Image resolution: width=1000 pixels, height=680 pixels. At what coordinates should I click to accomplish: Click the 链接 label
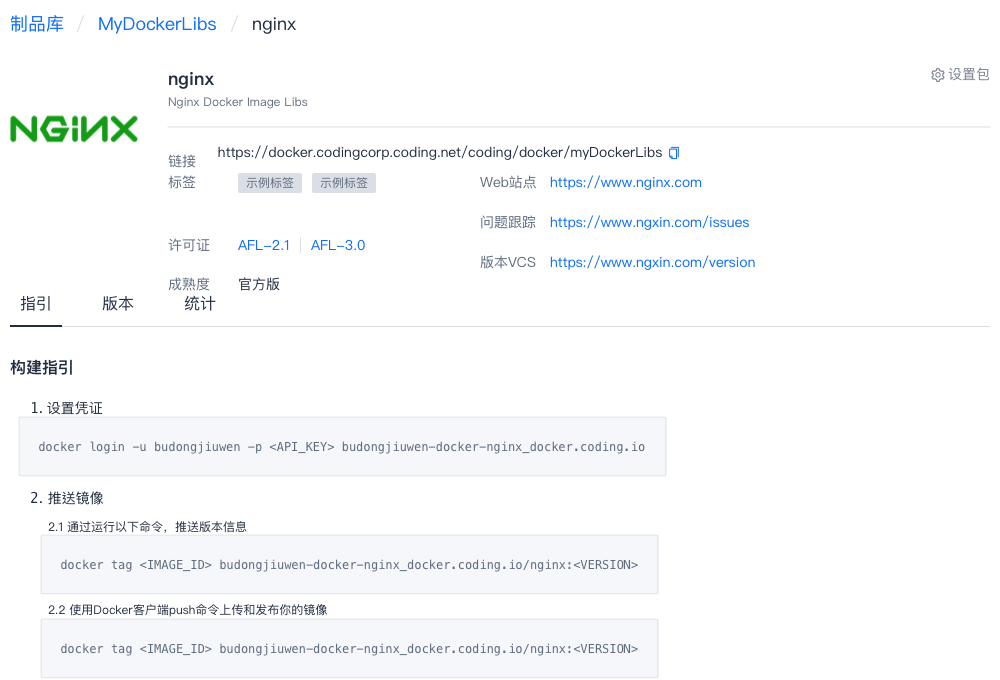click(x=182, y=161)
